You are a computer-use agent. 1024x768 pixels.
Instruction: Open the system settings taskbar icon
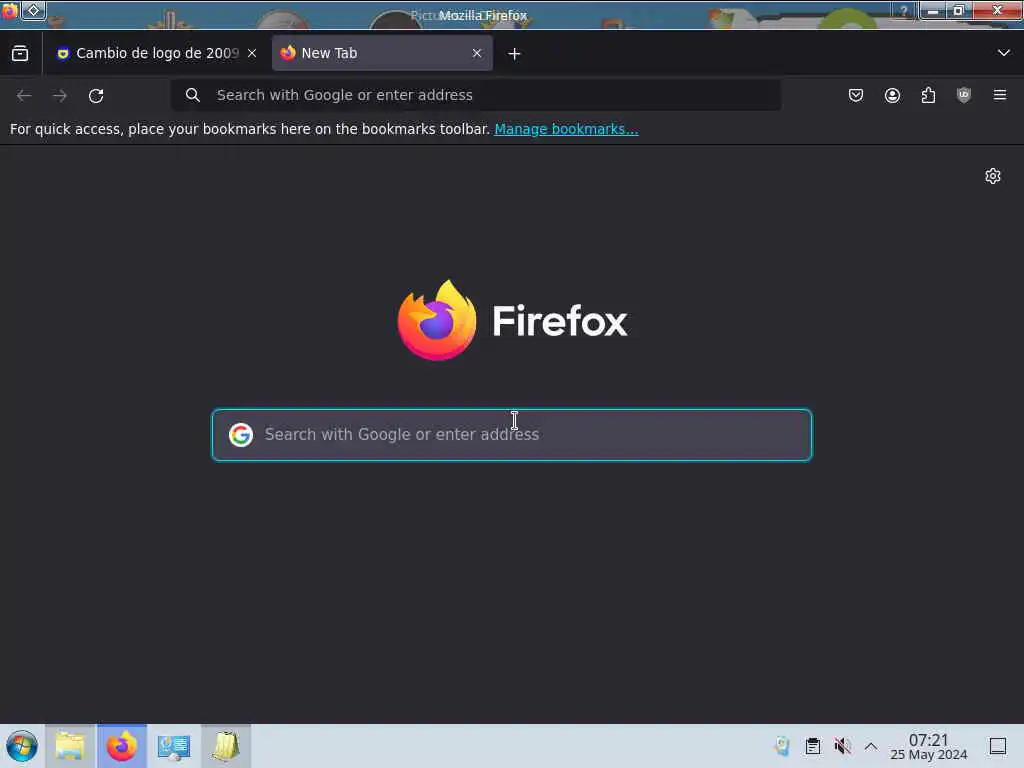point(174,746)
